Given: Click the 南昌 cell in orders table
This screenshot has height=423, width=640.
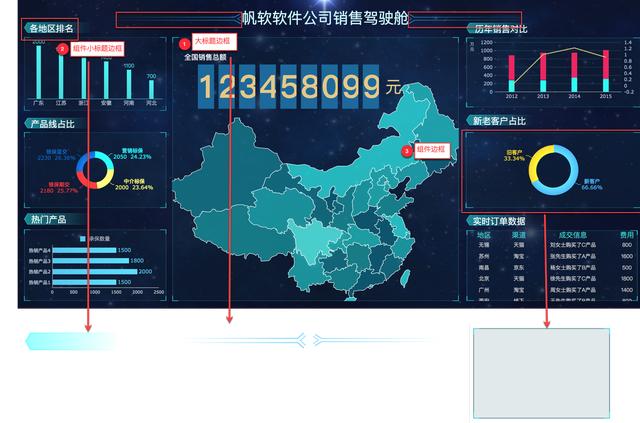Looking at the screenshot, I should click(484, 267).
